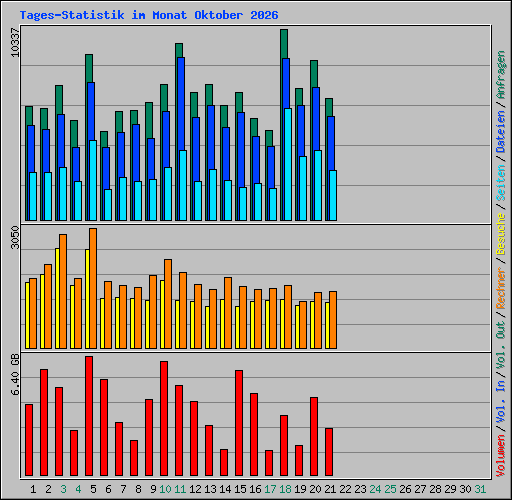This screenshot has height=500, width=512.
Task: Click day '22' on the x-axis
Action: tap(345, 489)
